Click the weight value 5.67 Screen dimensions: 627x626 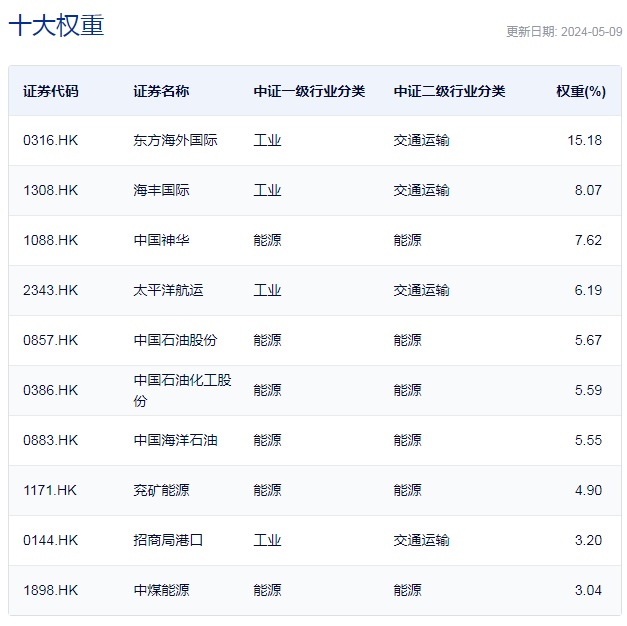588,340
